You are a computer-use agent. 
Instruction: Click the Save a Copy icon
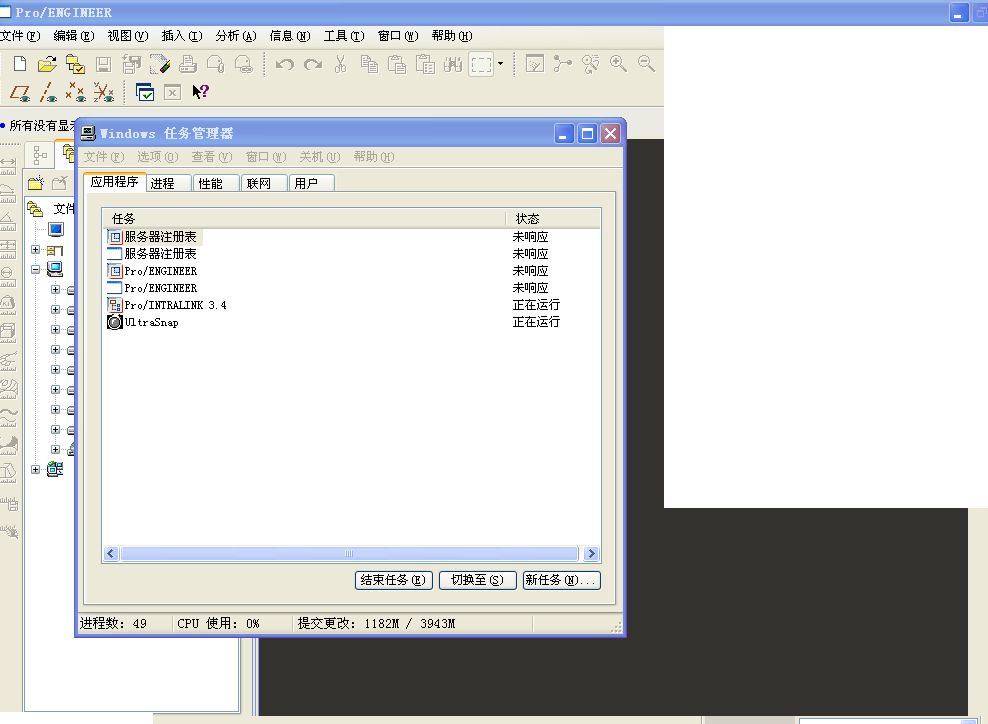(132, 64)
